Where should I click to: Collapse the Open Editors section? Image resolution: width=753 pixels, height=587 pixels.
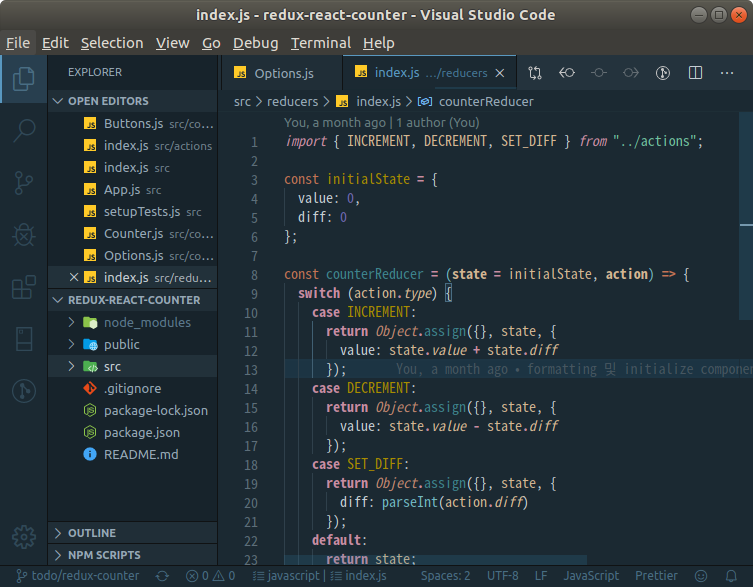[133, 101]
